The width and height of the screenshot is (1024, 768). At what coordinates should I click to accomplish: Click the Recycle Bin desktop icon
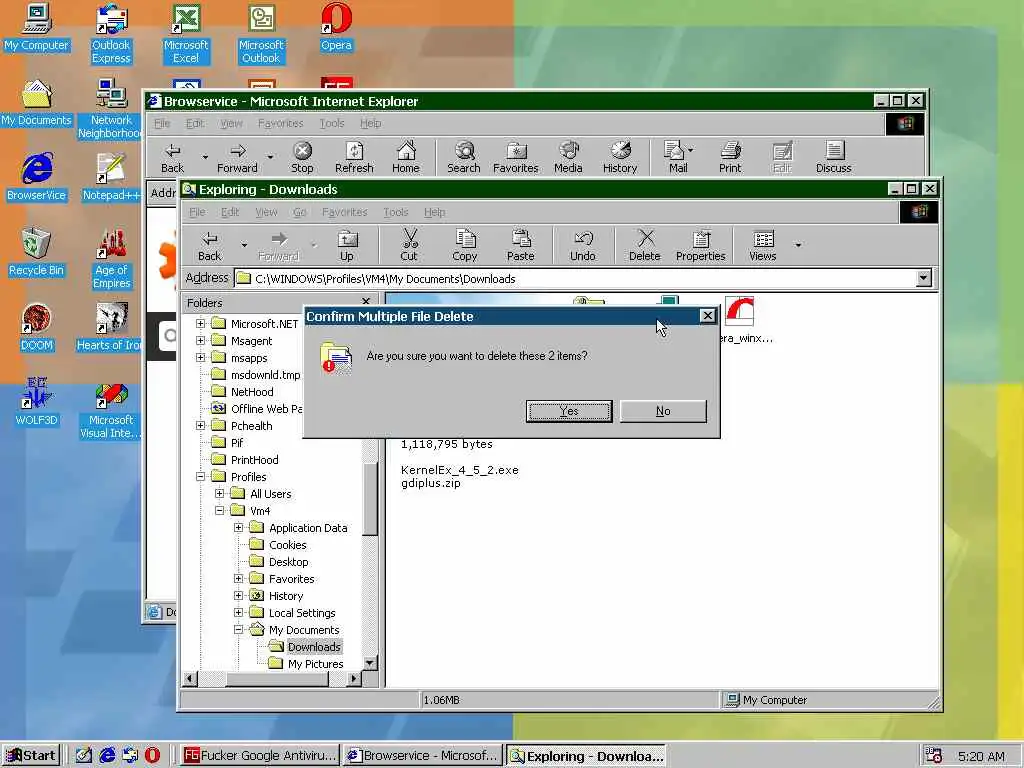[36, 253]
